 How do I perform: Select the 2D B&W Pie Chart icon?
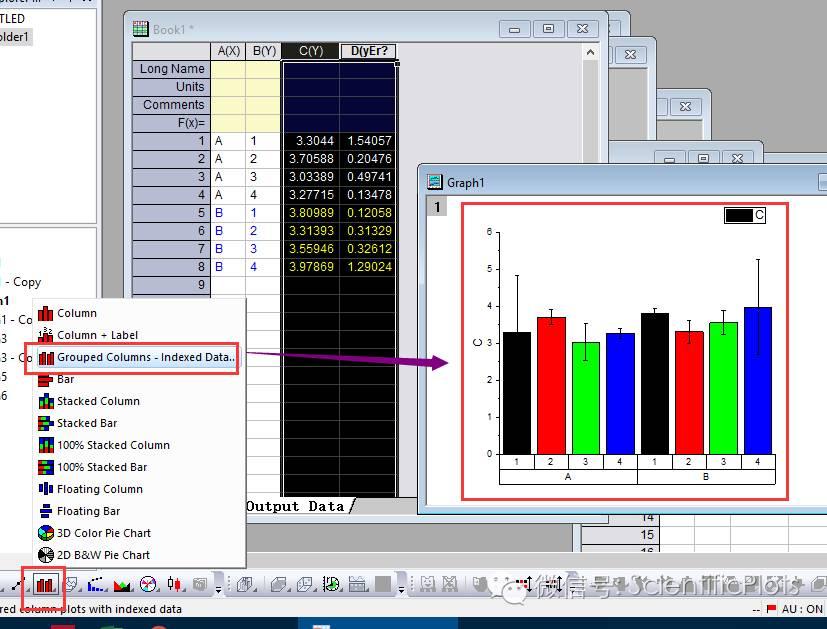click(45, 555)
